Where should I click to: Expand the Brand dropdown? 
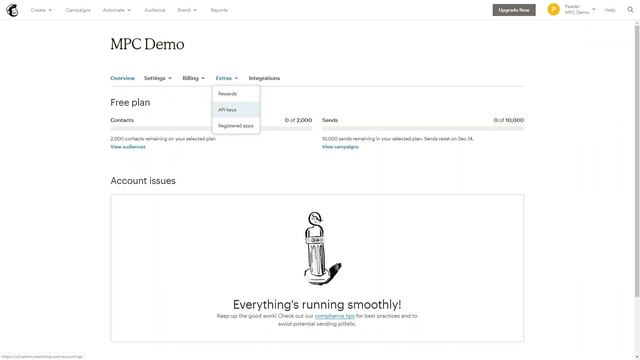(187, 10)
